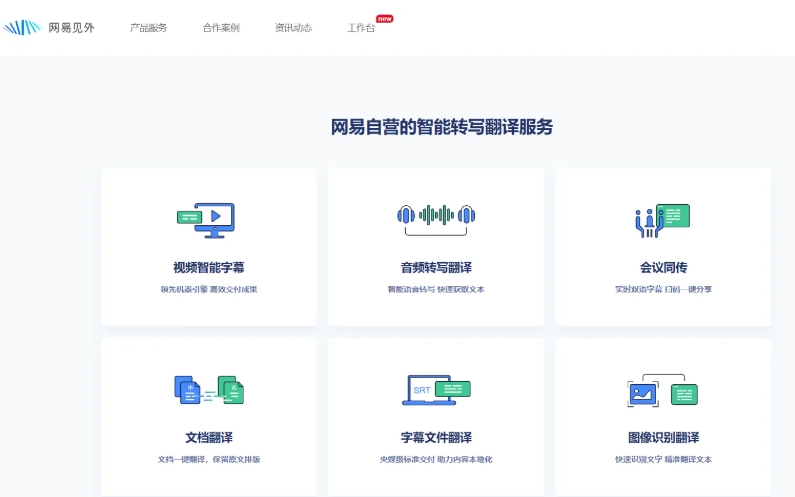Select the 音频转写翻译 title link

(x=436, y=268)
